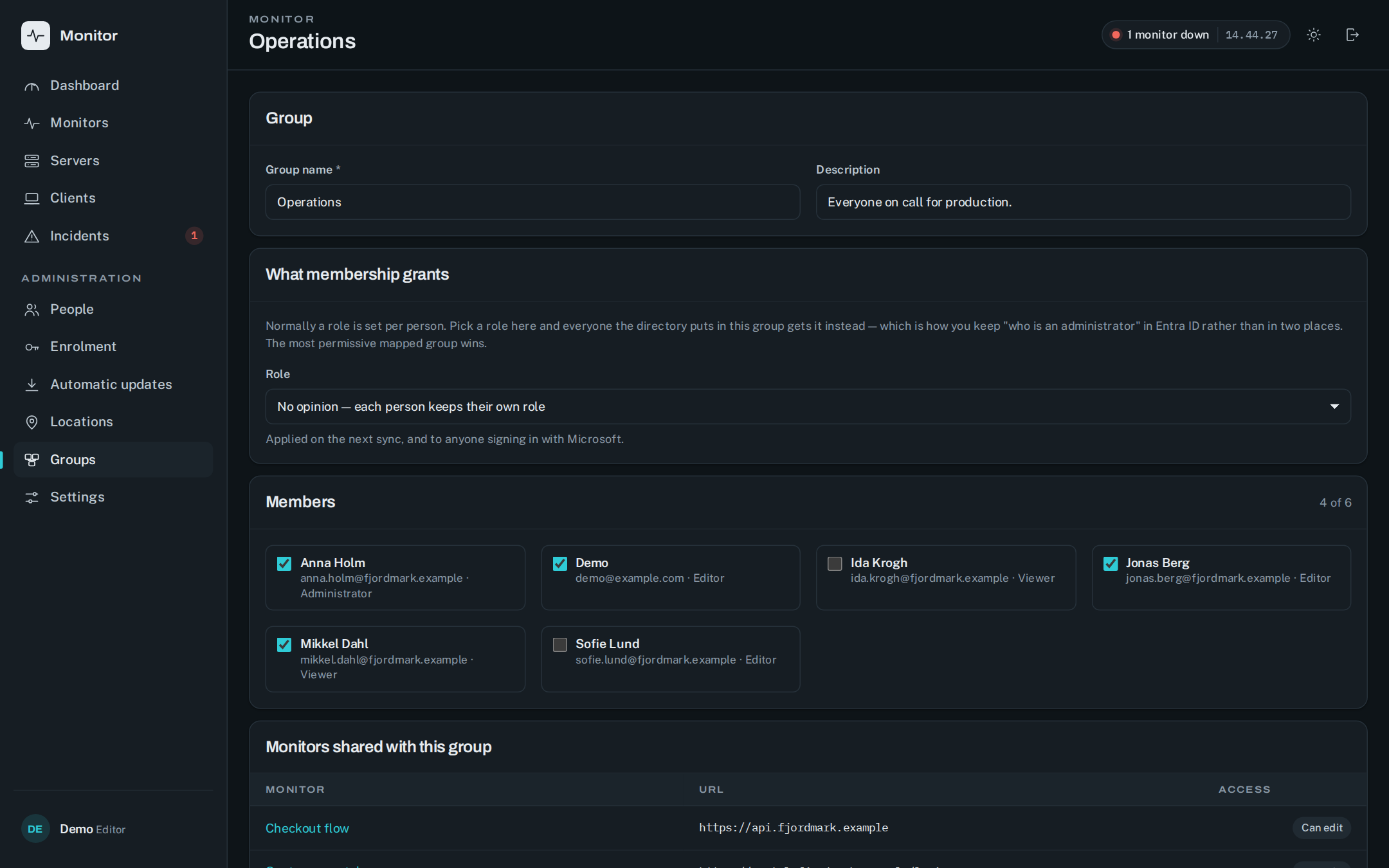Click the People users icon
This screenshot has height=868, width=1389.
click(32, 310)
